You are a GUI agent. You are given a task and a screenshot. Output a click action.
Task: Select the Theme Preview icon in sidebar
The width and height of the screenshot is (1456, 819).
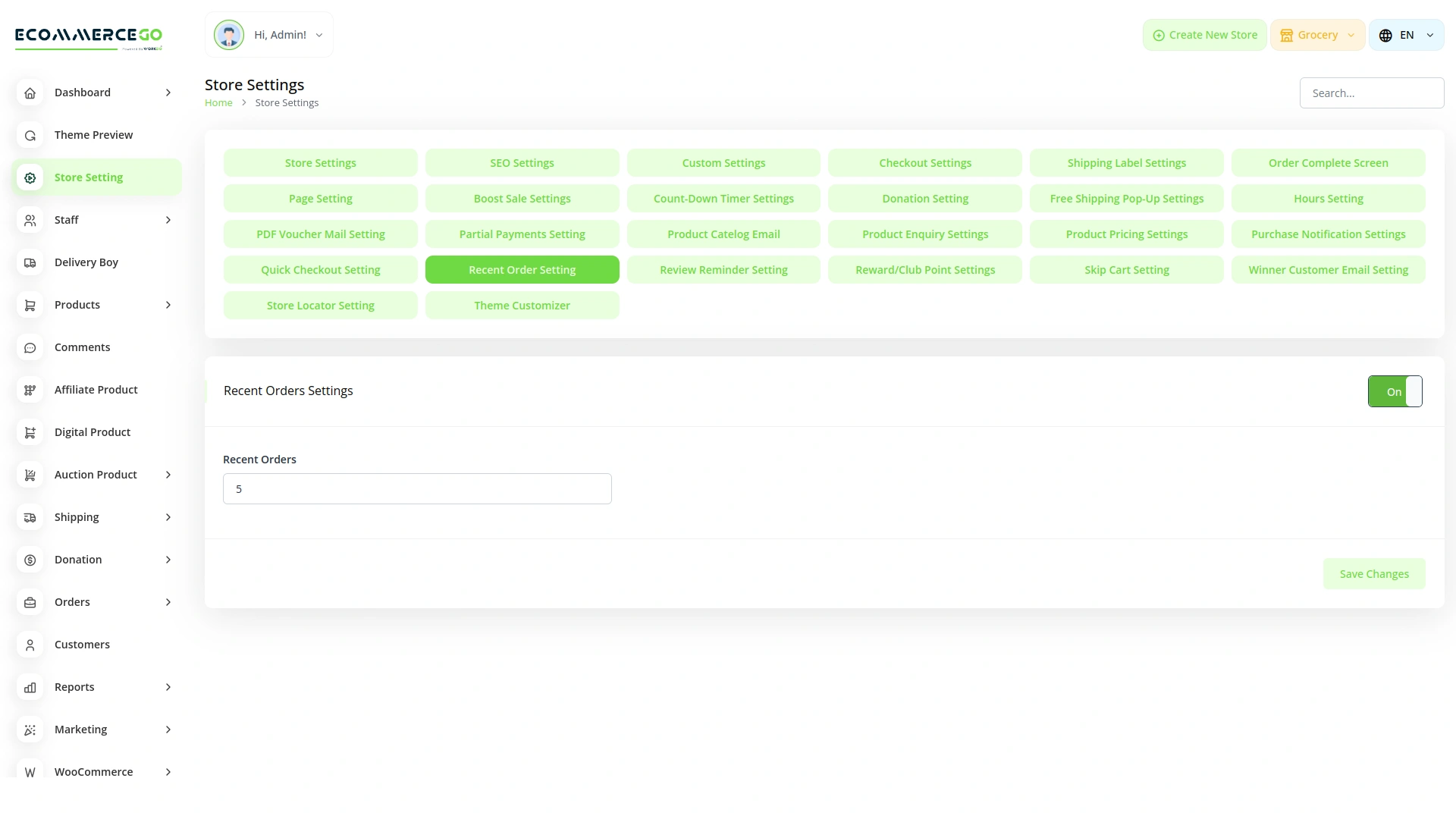[x=30, y=135]
